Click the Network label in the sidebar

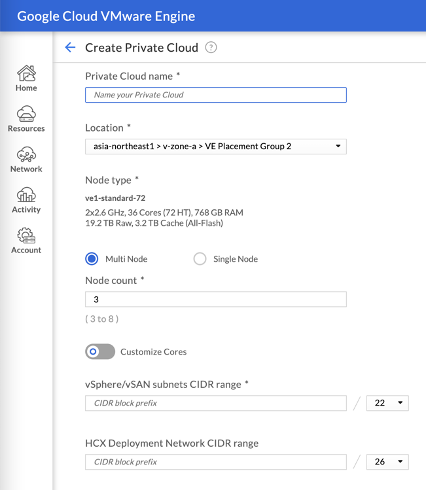[26, 169]
